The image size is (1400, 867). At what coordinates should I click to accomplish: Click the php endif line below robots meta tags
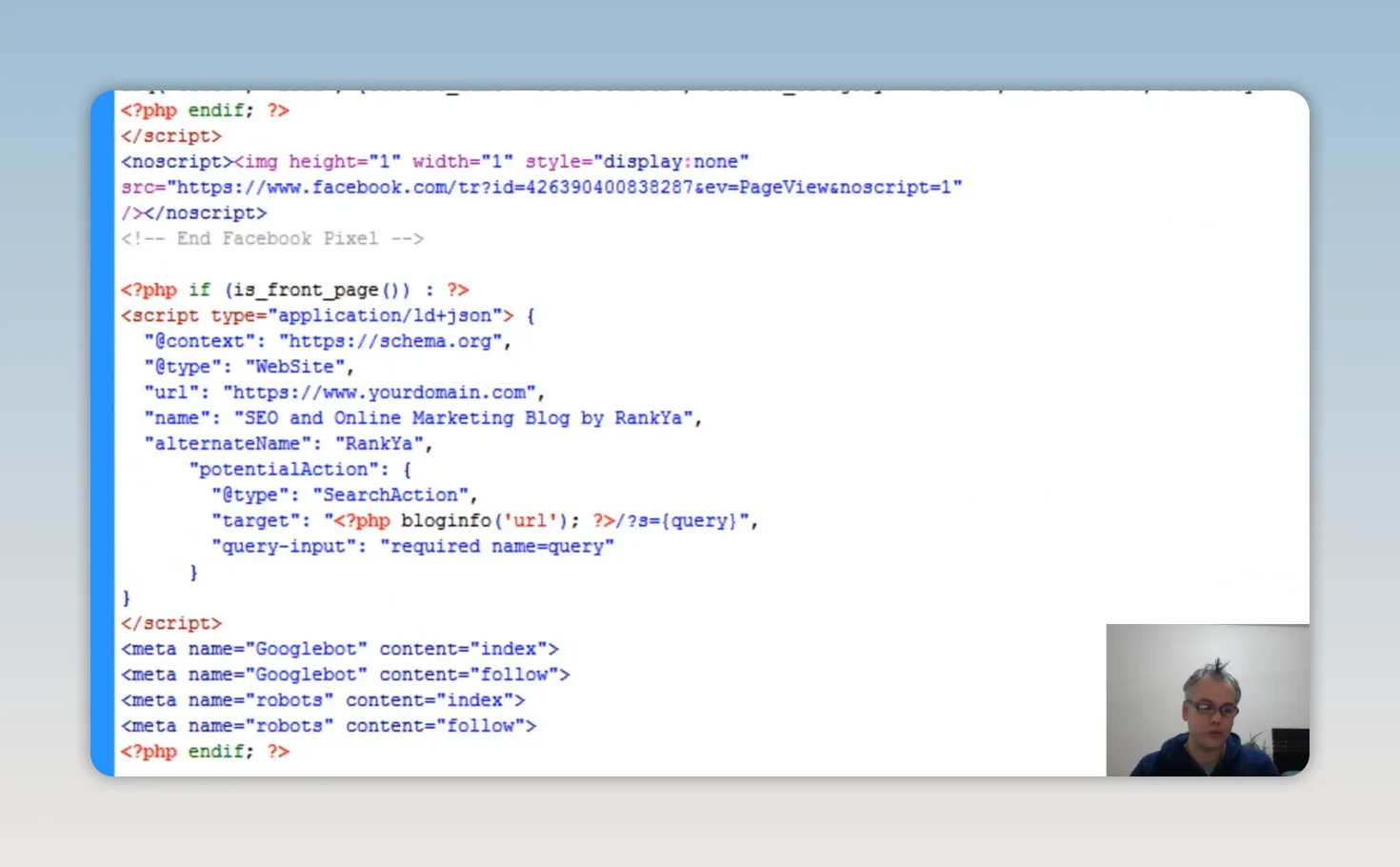pyautogui.click(x=205, y=753)
